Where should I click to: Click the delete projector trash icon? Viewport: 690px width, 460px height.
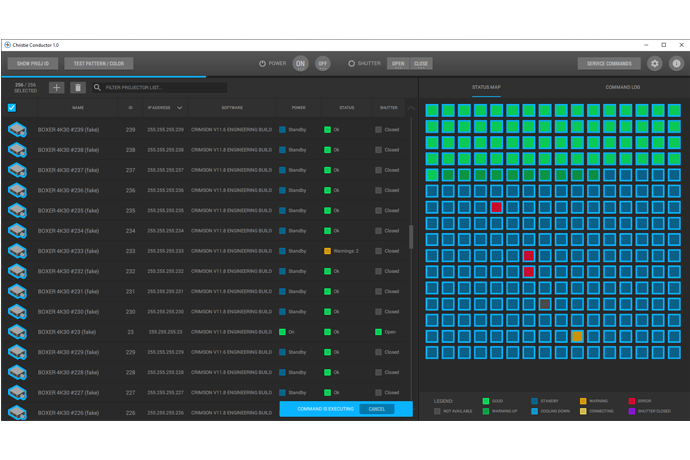click(x=77, y=88)
